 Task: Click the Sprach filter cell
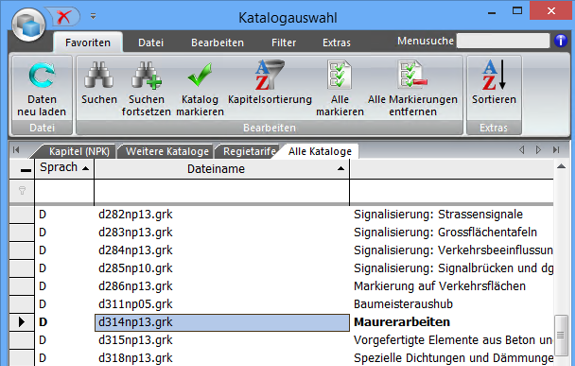pos(65,191)
